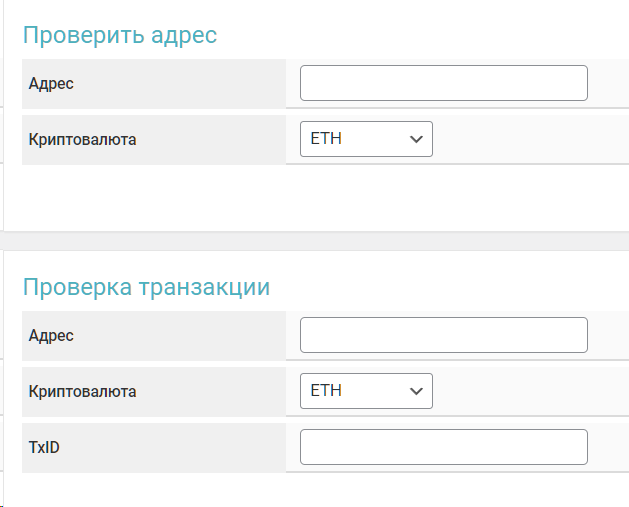Click the address input under Проверка транзакции

coord(443,335)
